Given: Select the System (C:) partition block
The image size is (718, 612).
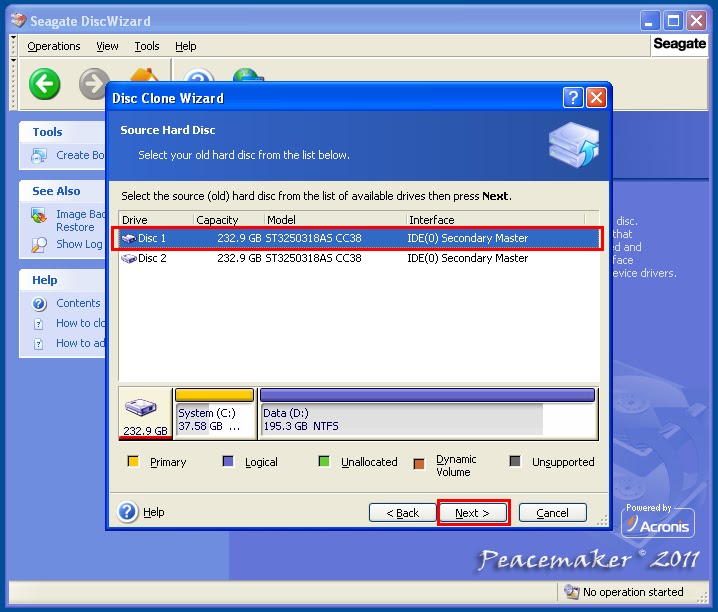Looking at the screenshot, I should coord(214,414).
